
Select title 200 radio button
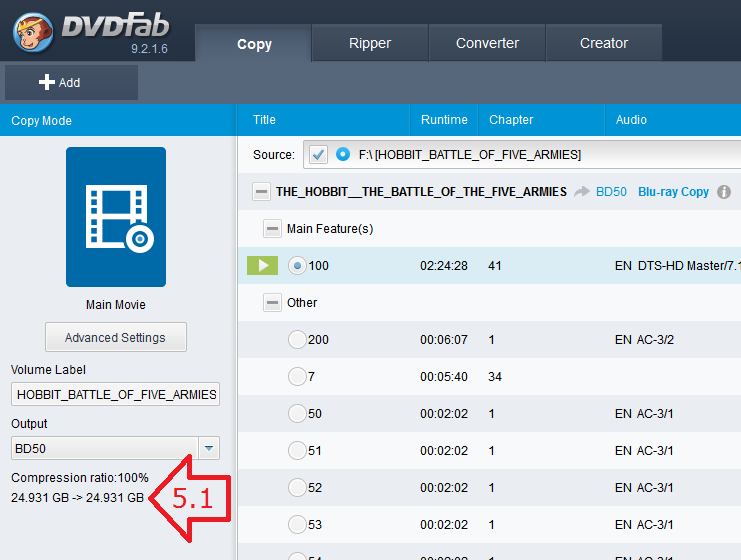click(x=297, y=339)
